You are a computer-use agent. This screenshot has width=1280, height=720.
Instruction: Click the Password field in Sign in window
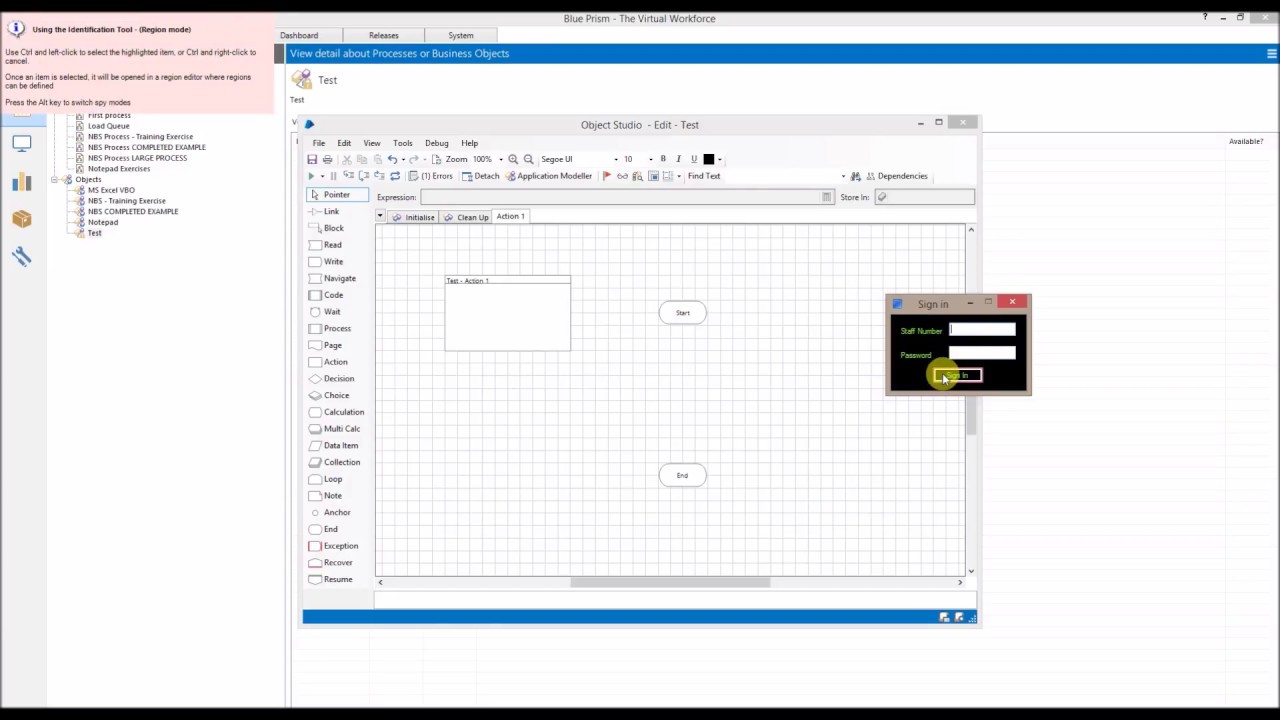pyautogui.click(x=982, y=352)
